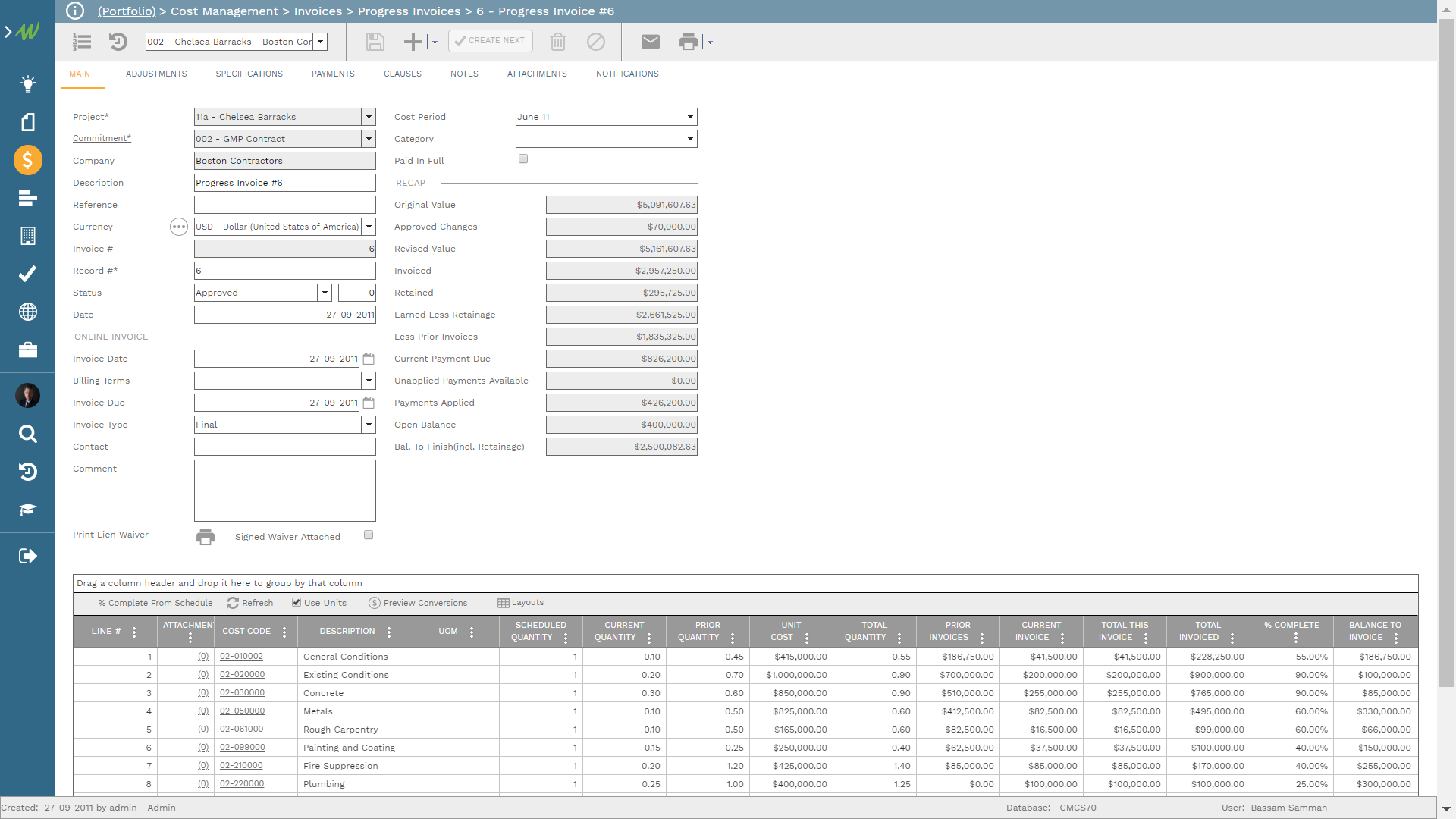1456x819 pixels.
Task: Click the Save icon in toolbar
Action: [375, 42]
